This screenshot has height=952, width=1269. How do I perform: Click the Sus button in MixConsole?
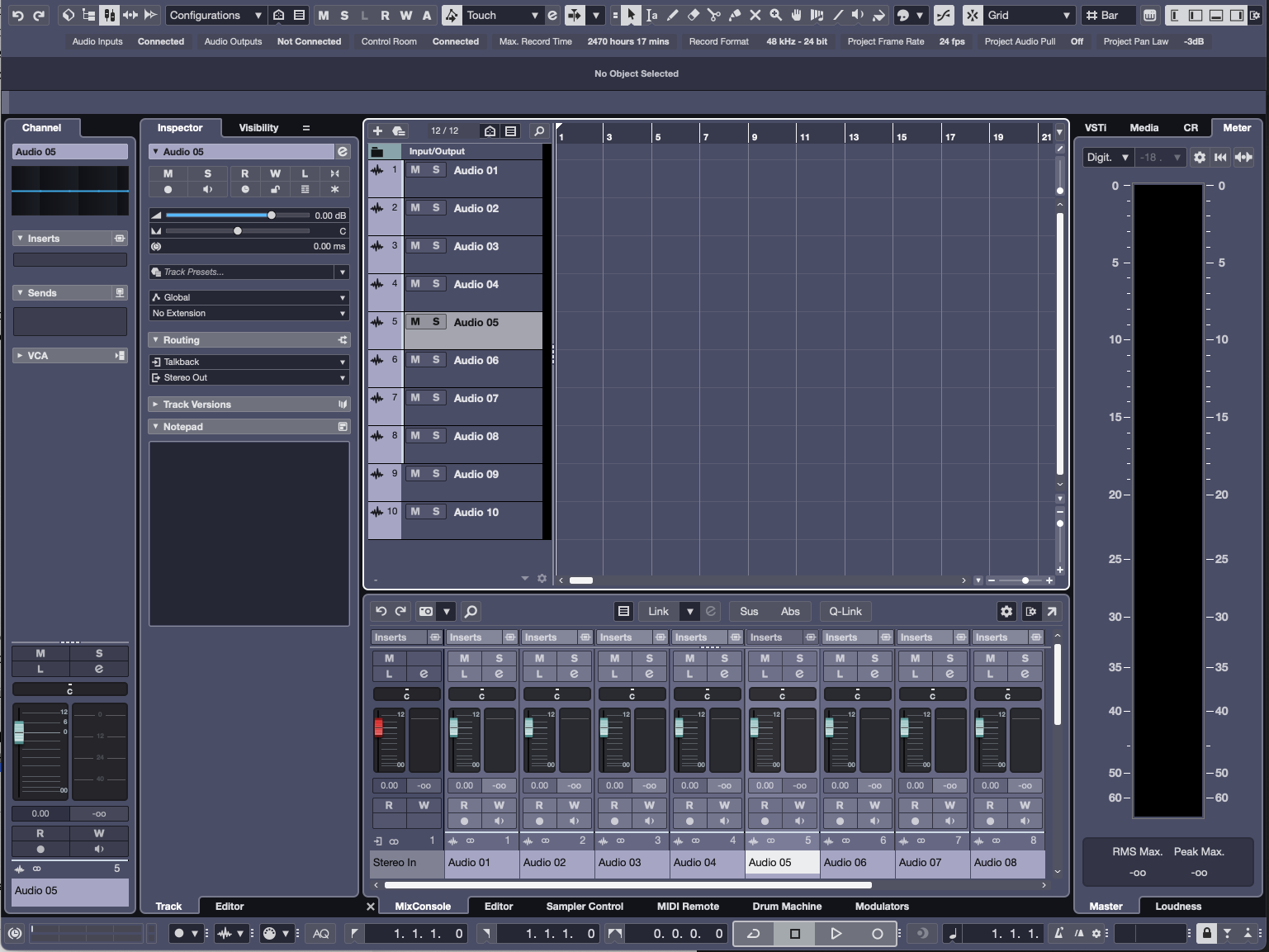(749, 611)
